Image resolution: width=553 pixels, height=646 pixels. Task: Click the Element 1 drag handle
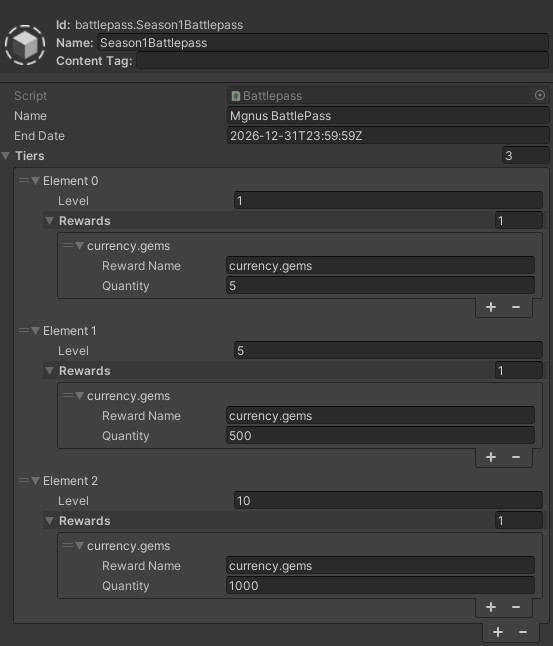(x=23, y=330)
